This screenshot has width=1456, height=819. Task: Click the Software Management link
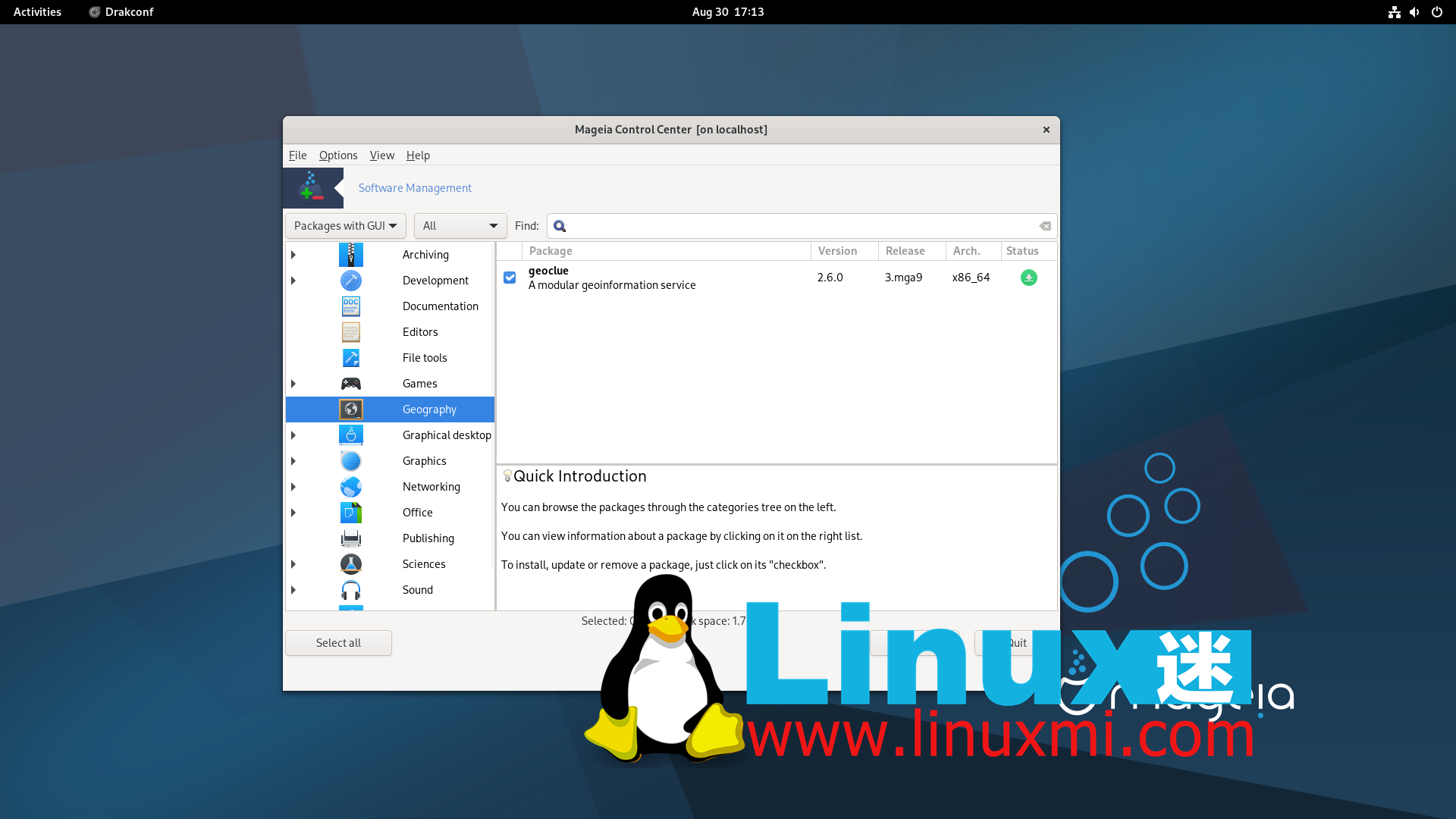pyautogui.click(x=415, y=188)
